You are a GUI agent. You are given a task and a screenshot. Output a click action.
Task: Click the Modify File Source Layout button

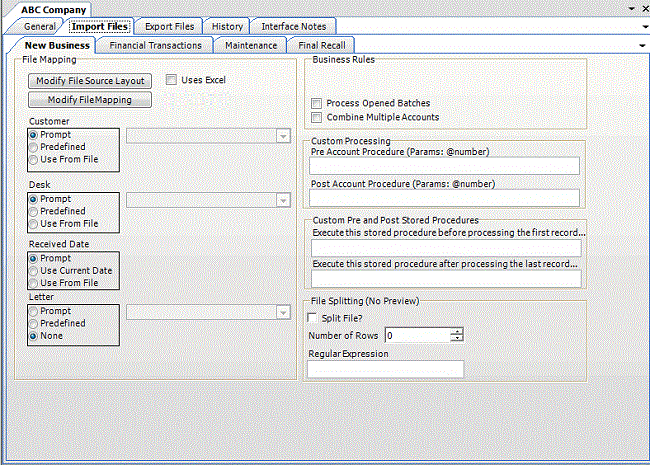pyautogui.click(x=90, y=80)
